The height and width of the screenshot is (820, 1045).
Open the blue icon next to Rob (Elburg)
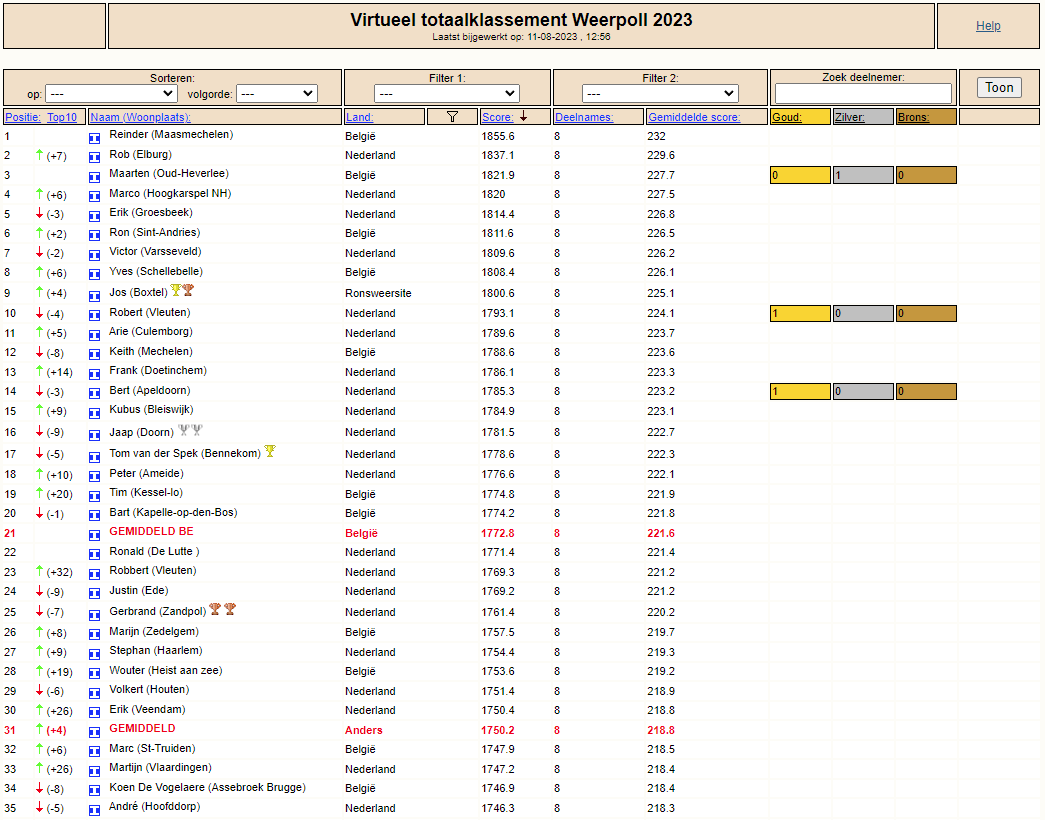(95, 156)
